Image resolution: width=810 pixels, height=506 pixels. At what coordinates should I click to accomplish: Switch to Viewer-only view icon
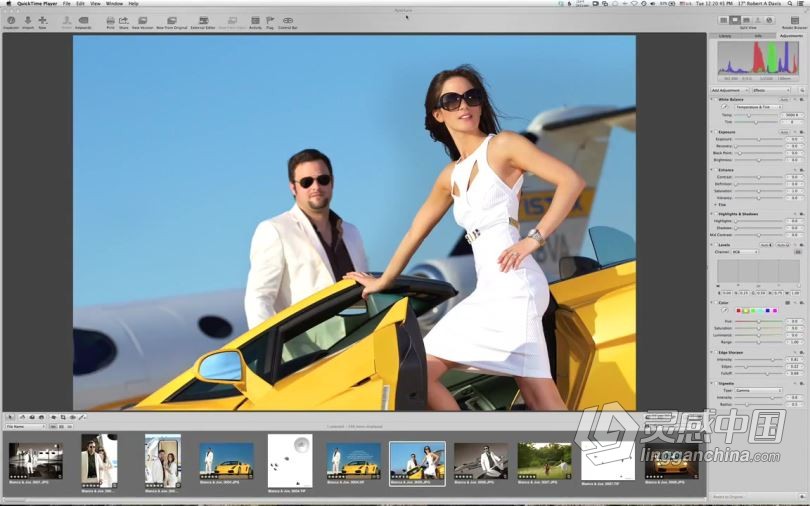746,20
